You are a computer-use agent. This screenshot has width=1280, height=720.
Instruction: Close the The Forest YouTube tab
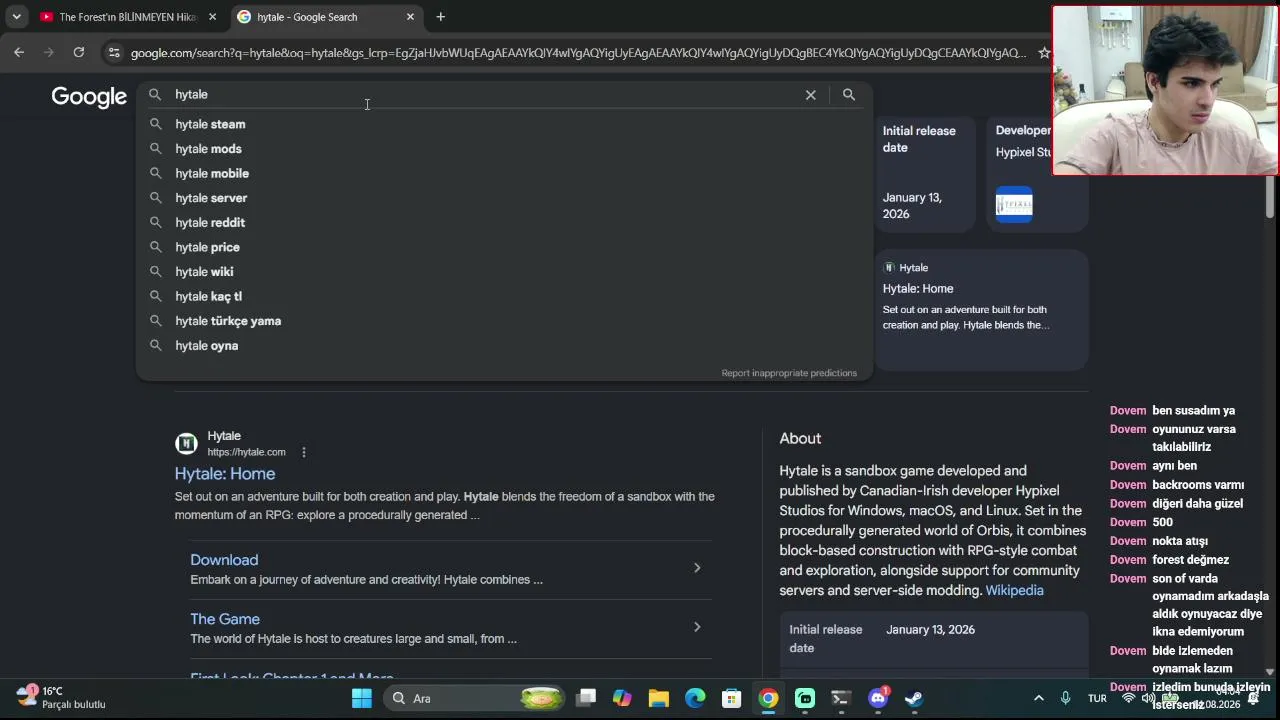tap(212, 17)
